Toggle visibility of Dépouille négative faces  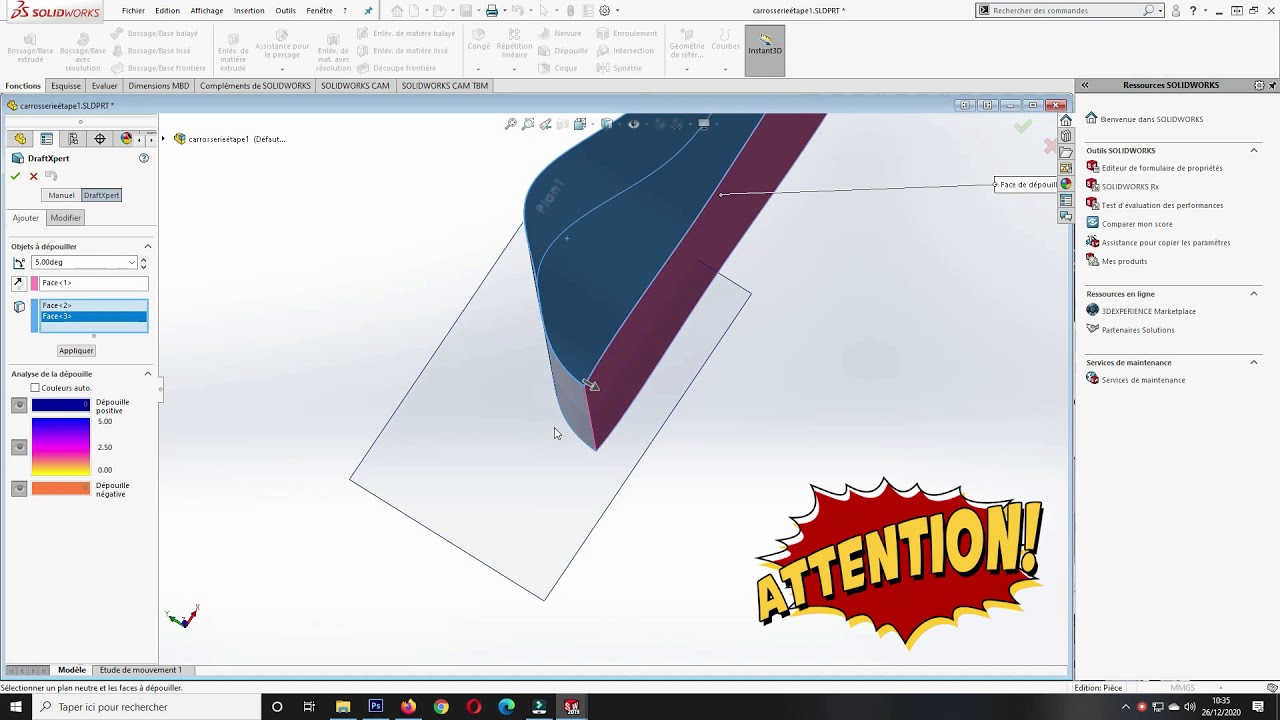point(19,488)
